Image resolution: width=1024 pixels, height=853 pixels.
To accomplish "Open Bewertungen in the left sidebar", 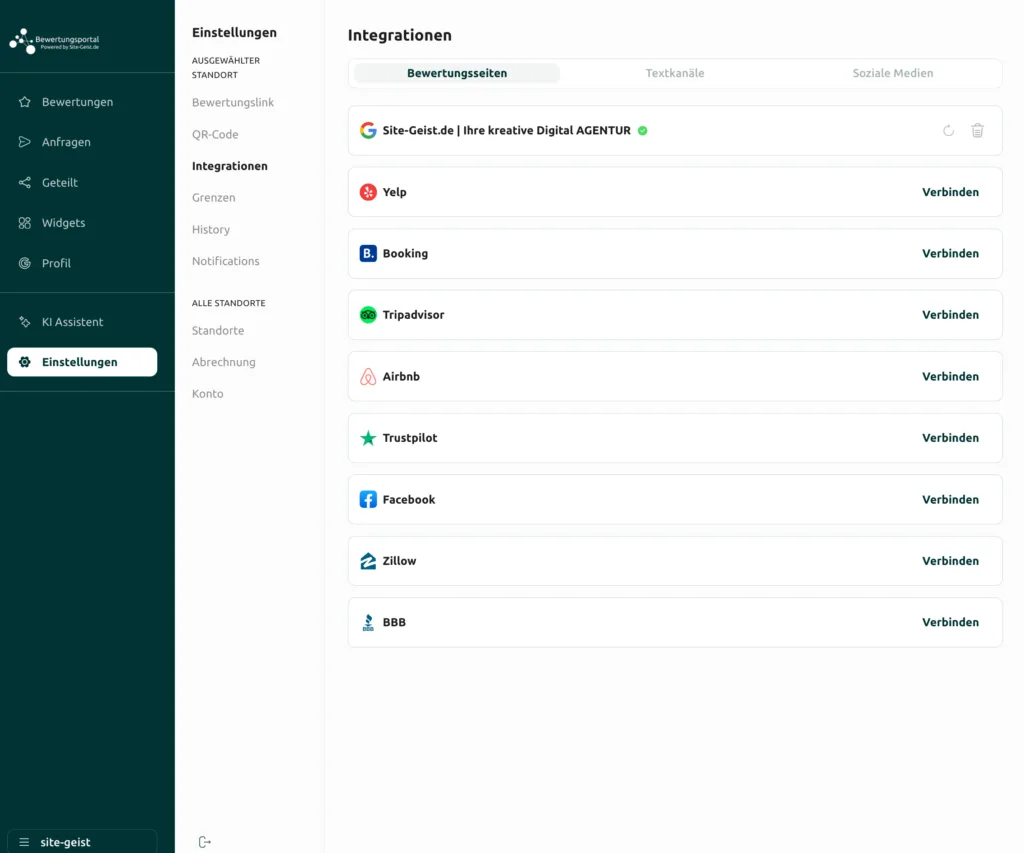I will tap(77, 102).
